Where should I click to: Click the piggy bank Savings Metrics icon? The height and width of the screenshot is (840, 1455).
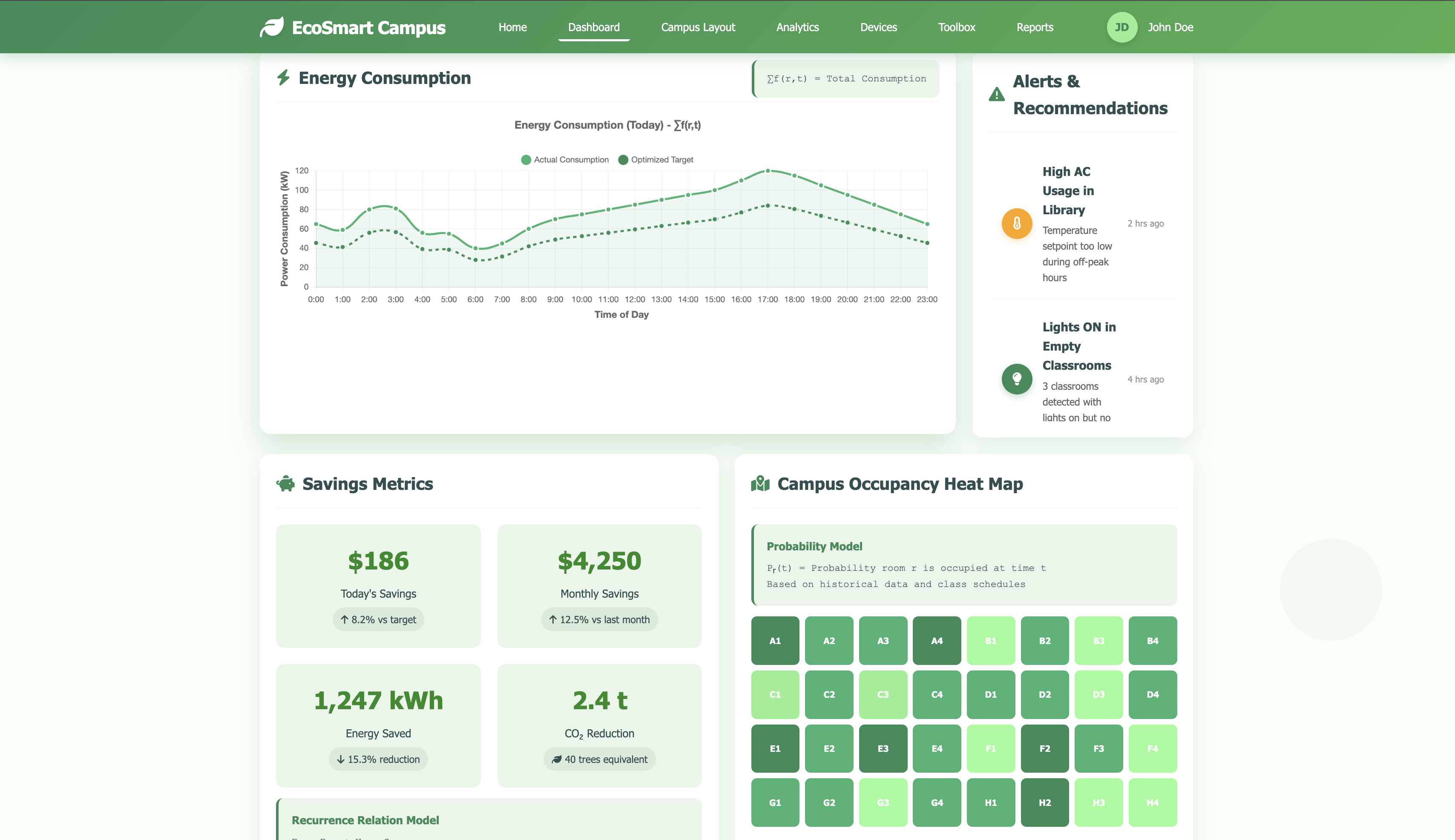[x=285, y=483]
